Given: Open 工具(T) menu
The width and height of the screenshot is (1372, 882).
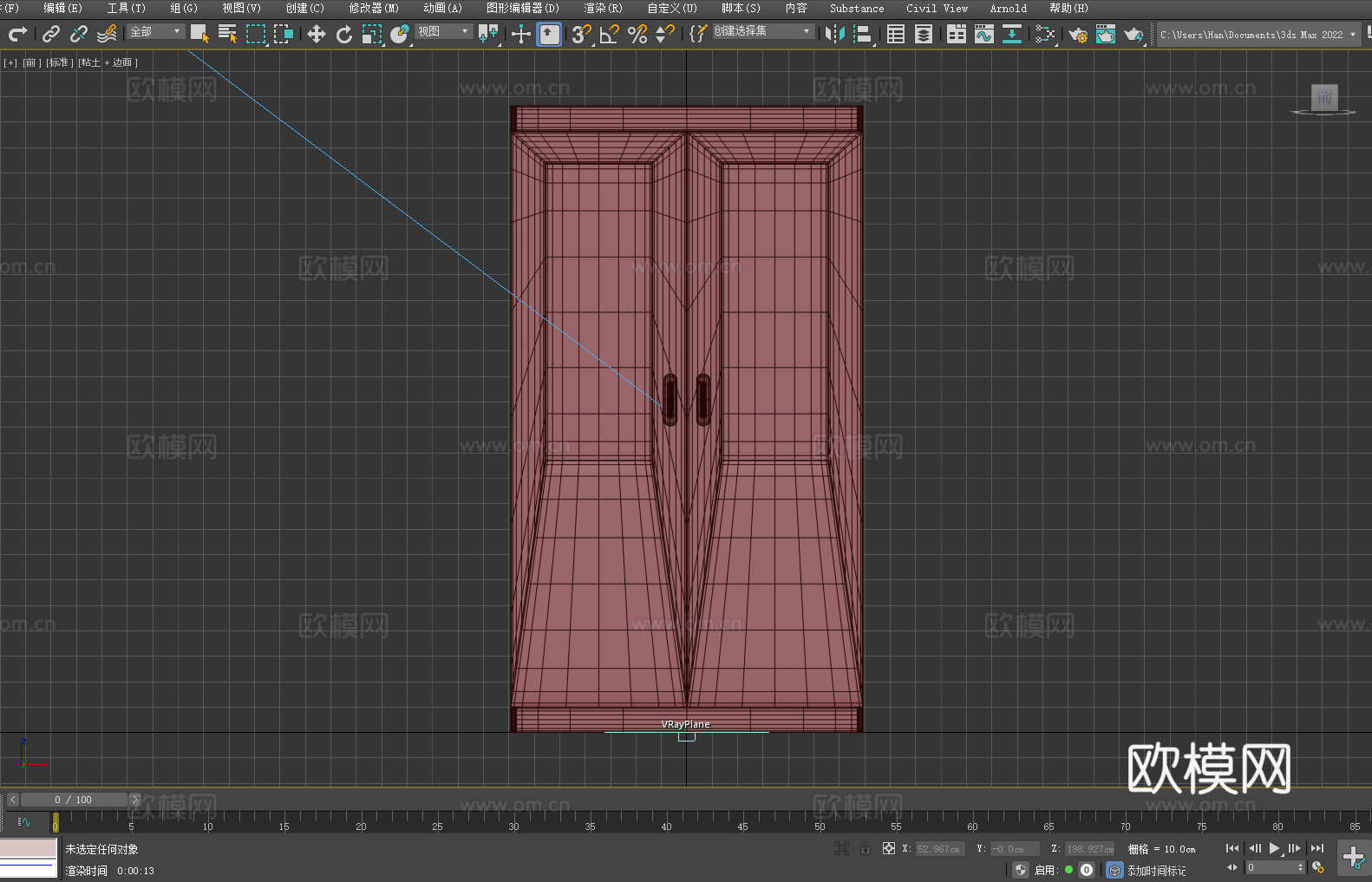Looking at the screenshot, I should (127, 8).
